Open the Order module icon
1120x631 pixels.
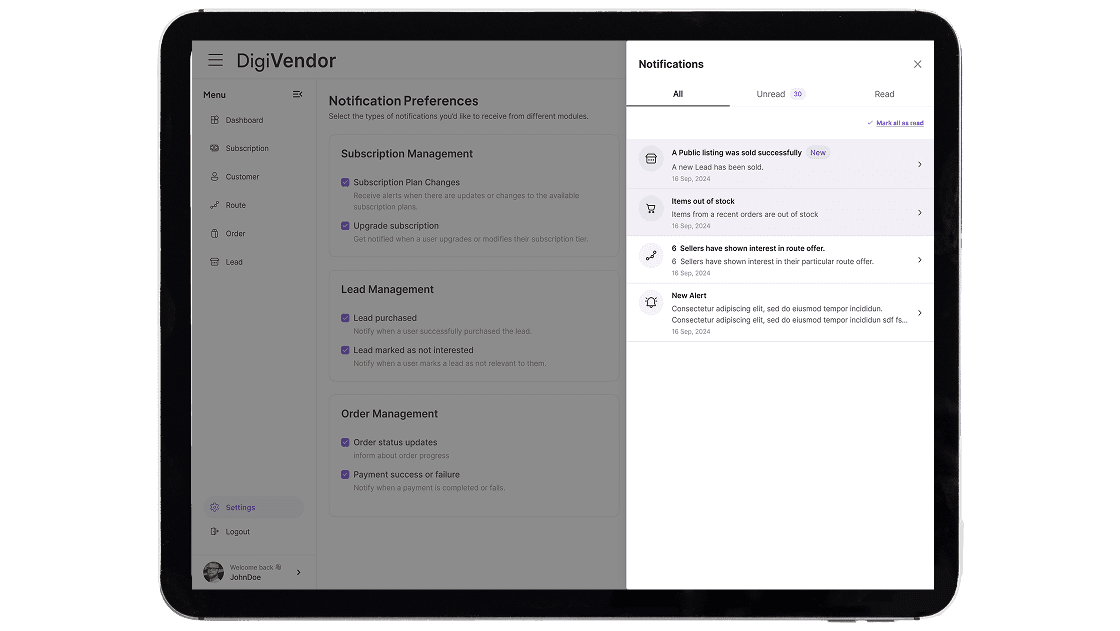pyautogui.click(x=214, y=233)
